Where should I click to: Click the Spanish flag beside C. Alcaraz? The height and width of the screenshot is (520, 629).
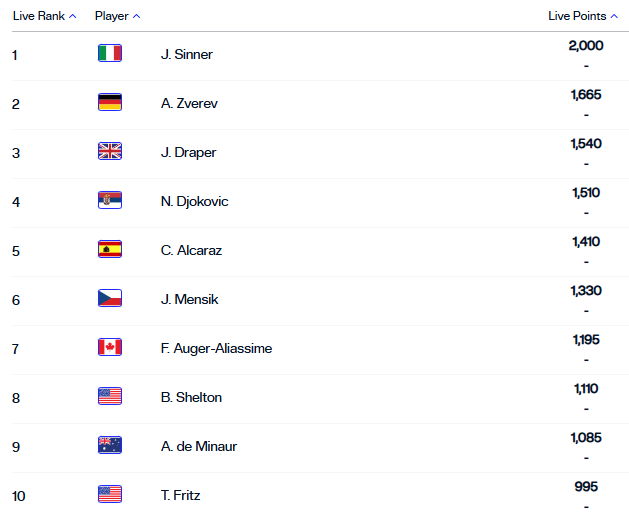coord(110,250)
